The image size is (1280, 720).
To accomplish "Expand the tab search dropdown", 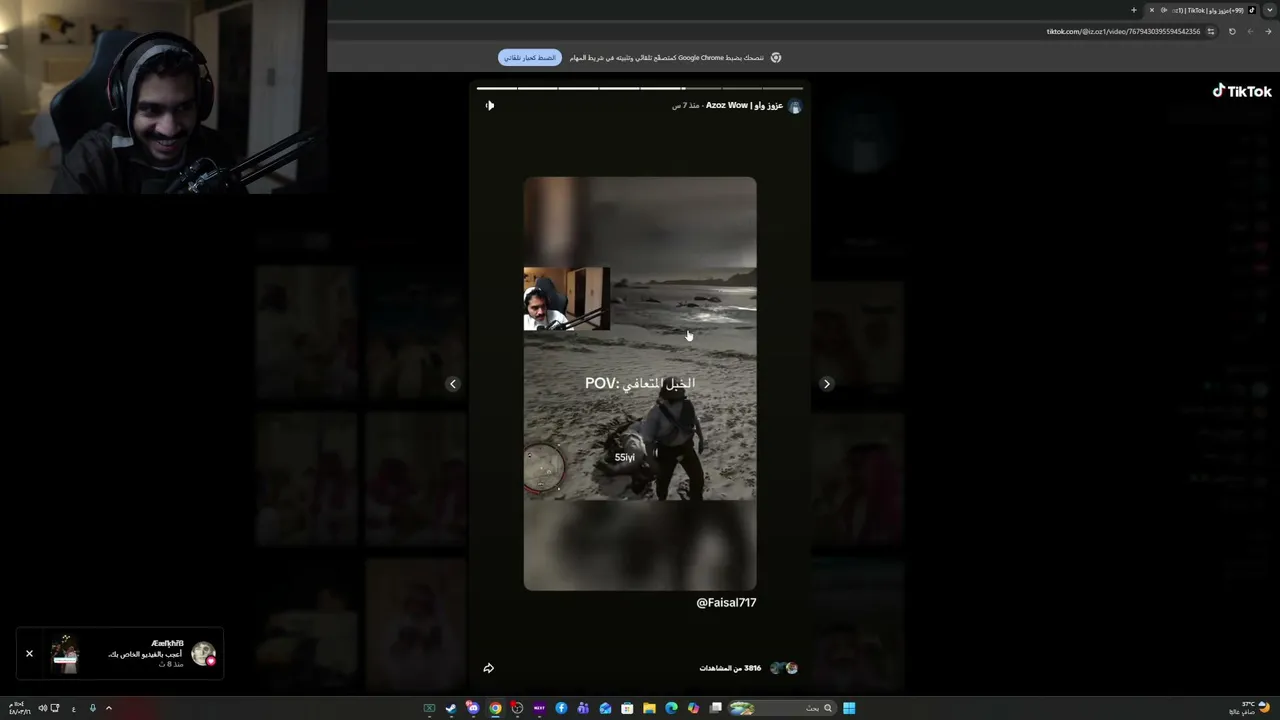I will (1269, 10).
